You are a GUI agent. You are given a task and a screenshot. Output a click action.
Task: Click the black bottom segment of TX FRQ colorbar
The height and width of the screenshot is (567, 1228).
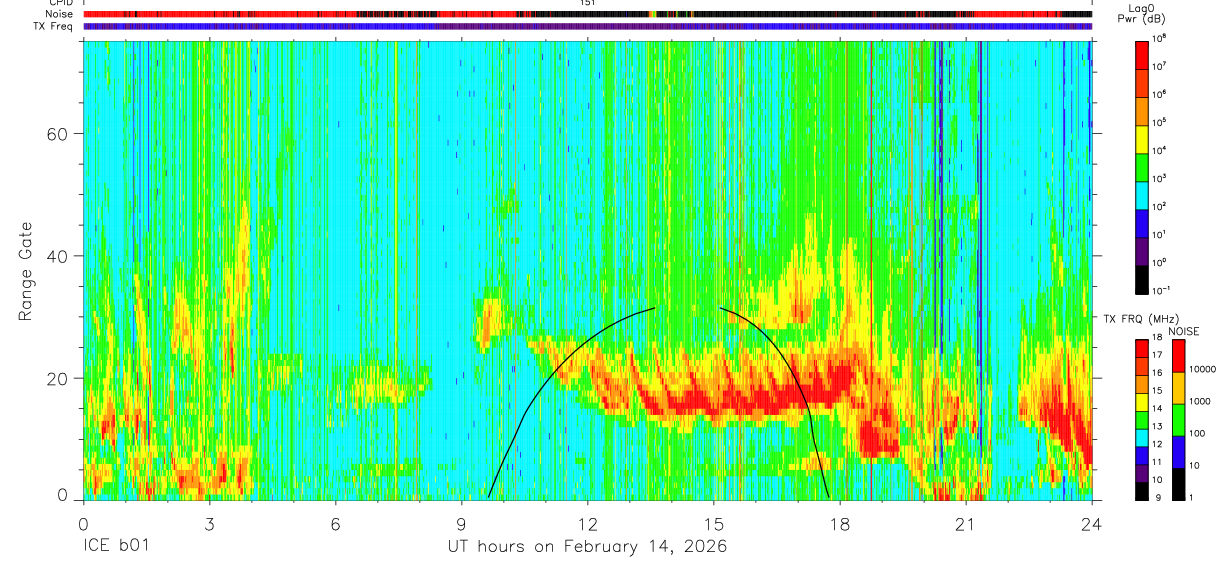point(1141,491)
